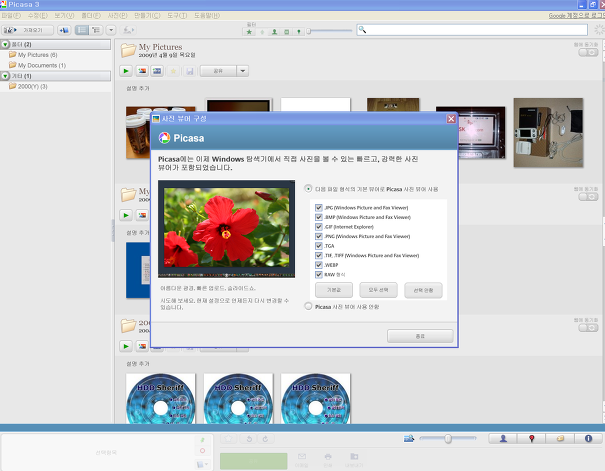Open the view options dropdown arrow in toolbar
605x471 pixels.
coord(111,30)
